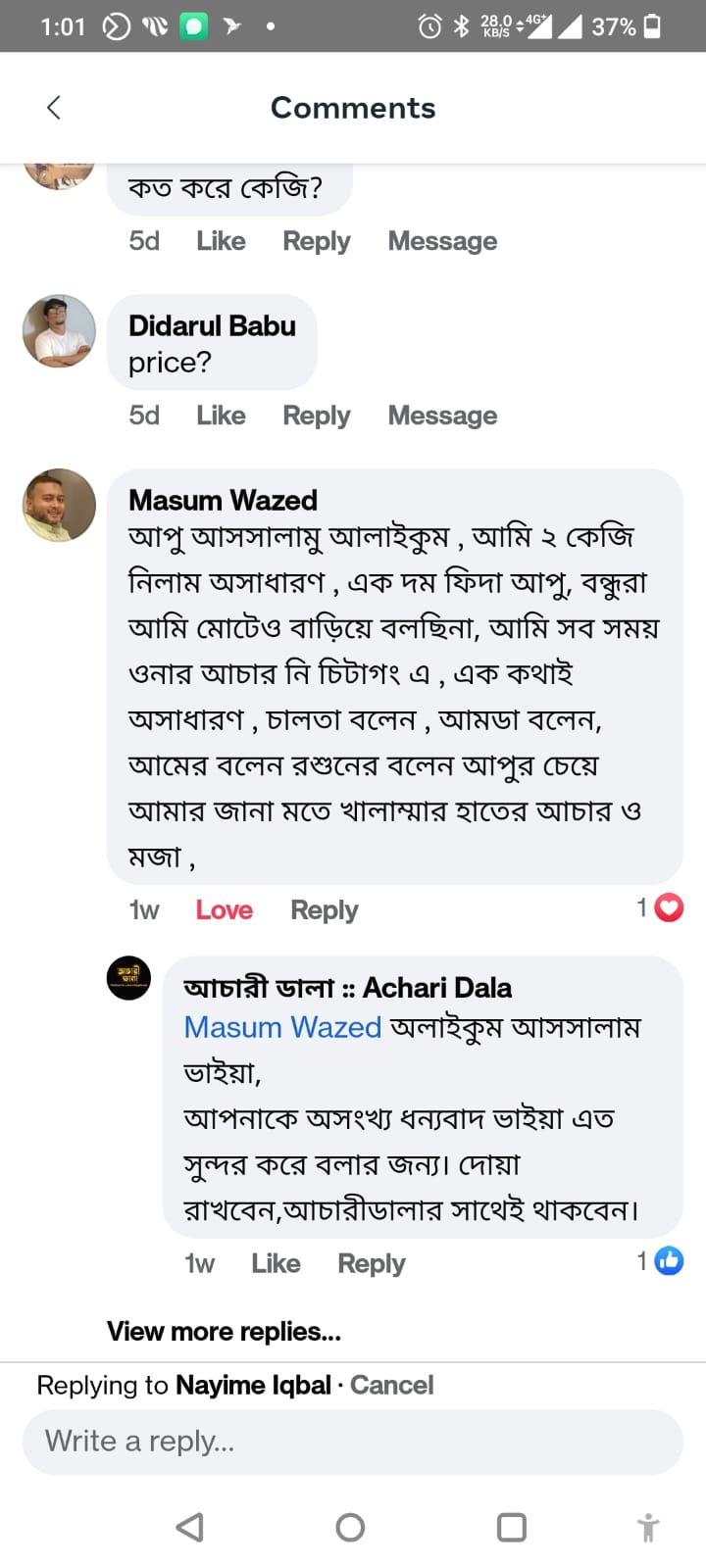This screenshot has height=1568, width=706.
Task: Tap the back arrow to exit Comments
Action: [x=53, y=108]
